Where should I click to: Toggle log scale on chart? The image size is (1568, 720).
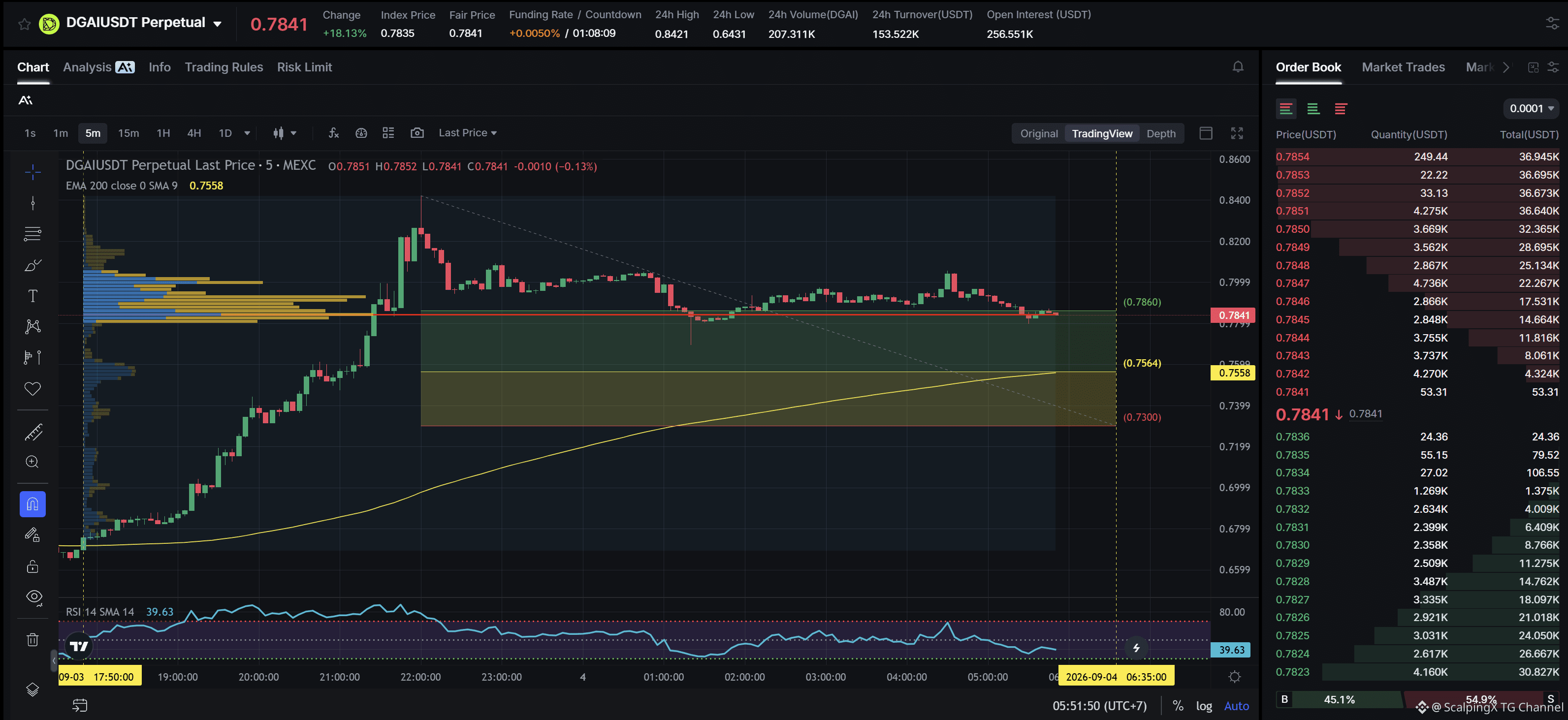[1203, 705]
